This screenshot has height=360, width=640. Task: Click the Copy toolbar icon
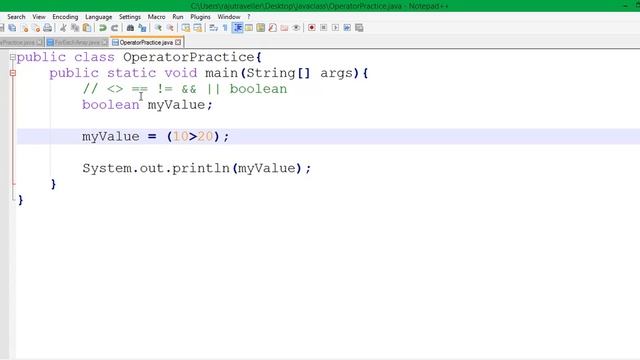(75, 28)
